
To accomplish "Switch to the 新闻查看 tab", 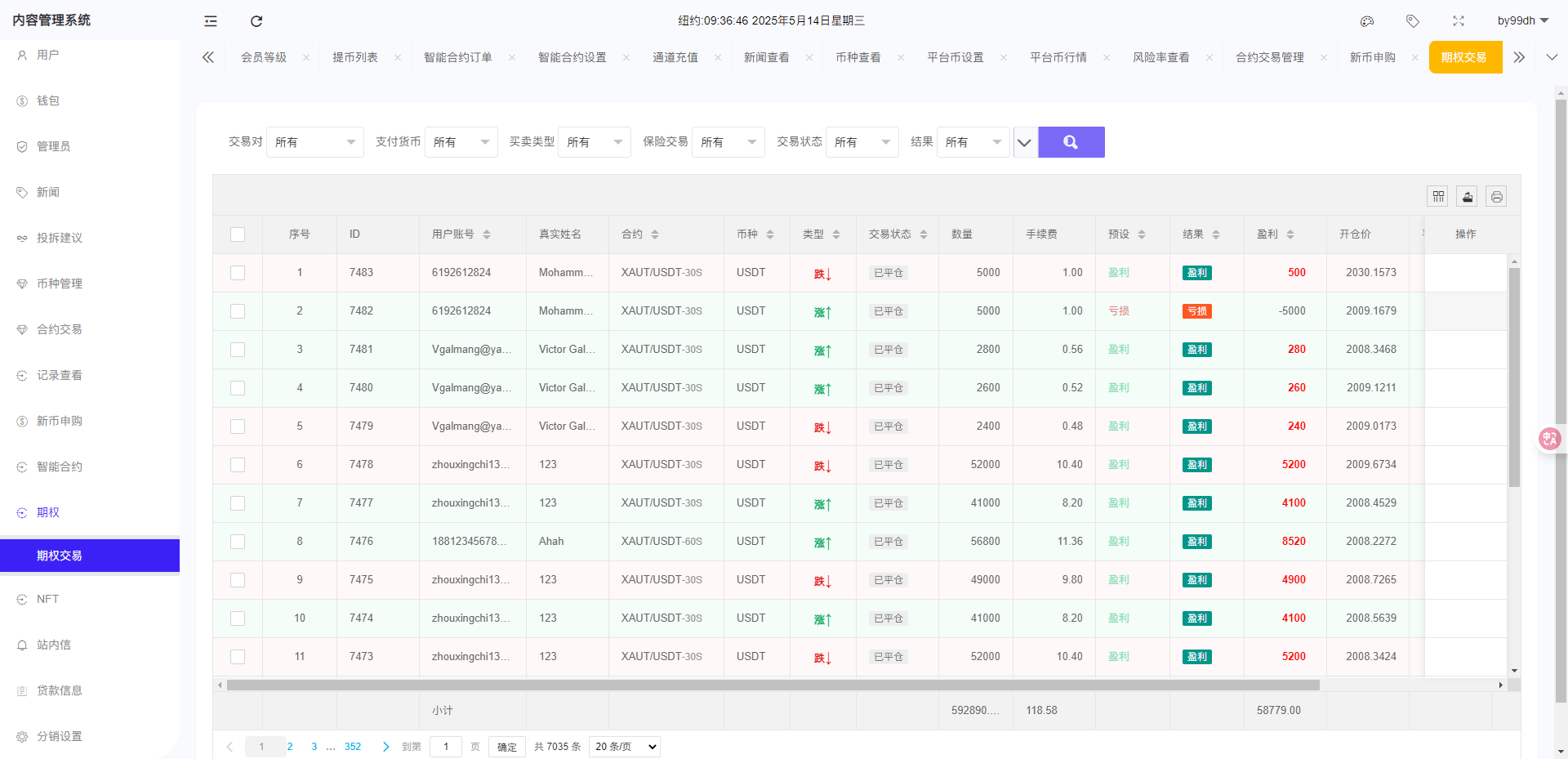I will tap(767, 57).
